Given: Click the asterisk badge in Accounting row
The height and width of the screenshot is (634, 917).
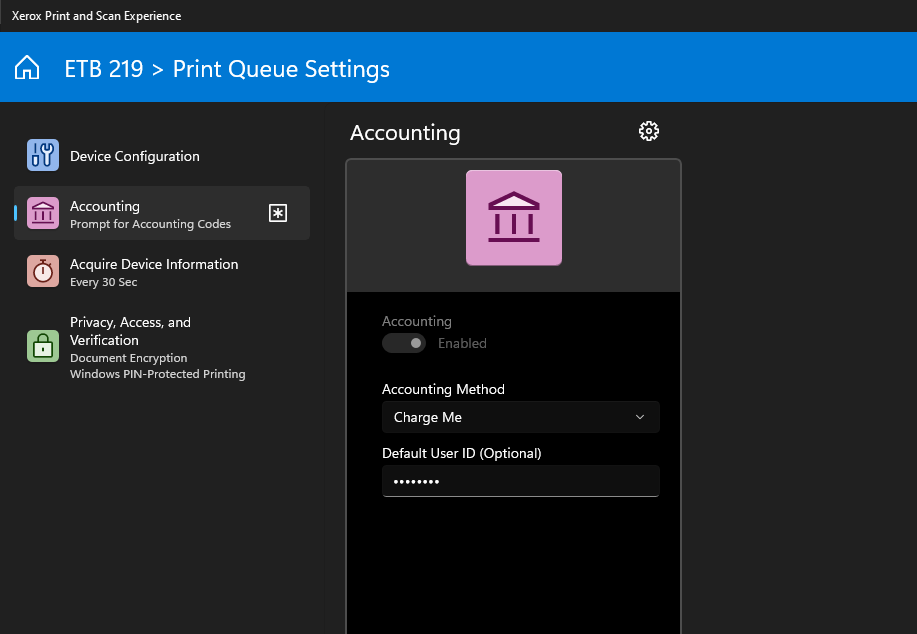Looking at the screenshot, I should 279,213.
